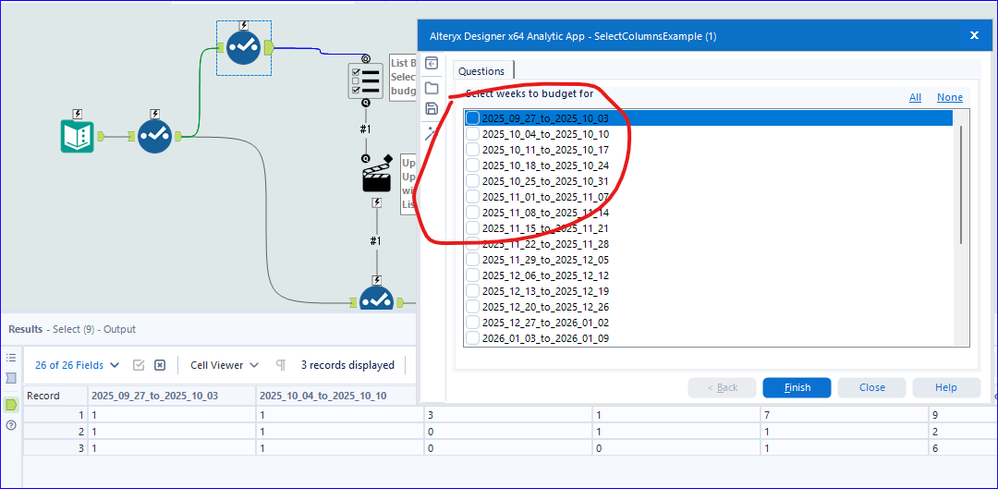Click the All link
The height and width of the screenshot is (489, 998).
[x=915, y=97]
